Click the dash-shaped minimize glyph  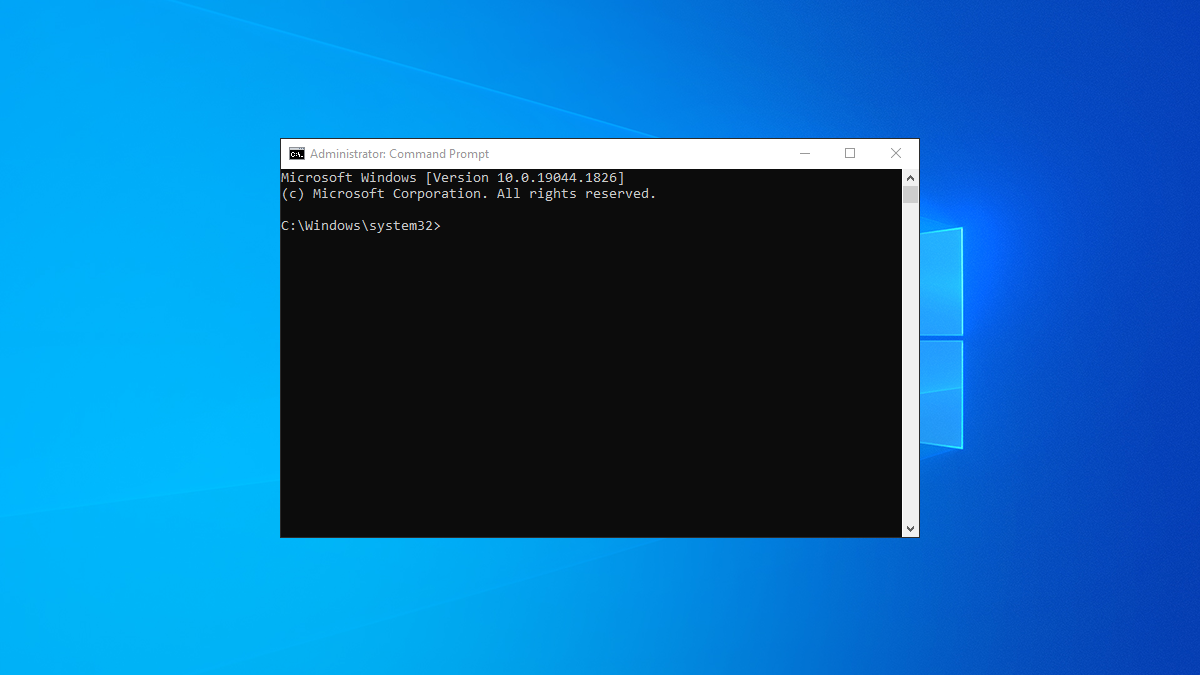point(805,153)
